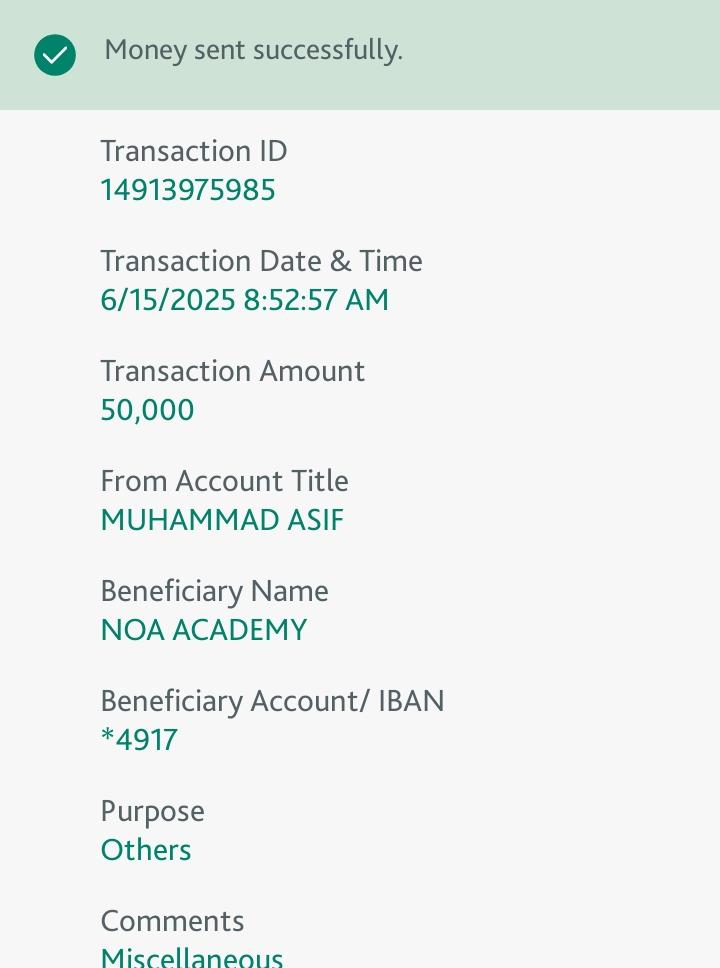The image size is (720, 968).
Task: Click the Comments label
Action: coord(172,921)
